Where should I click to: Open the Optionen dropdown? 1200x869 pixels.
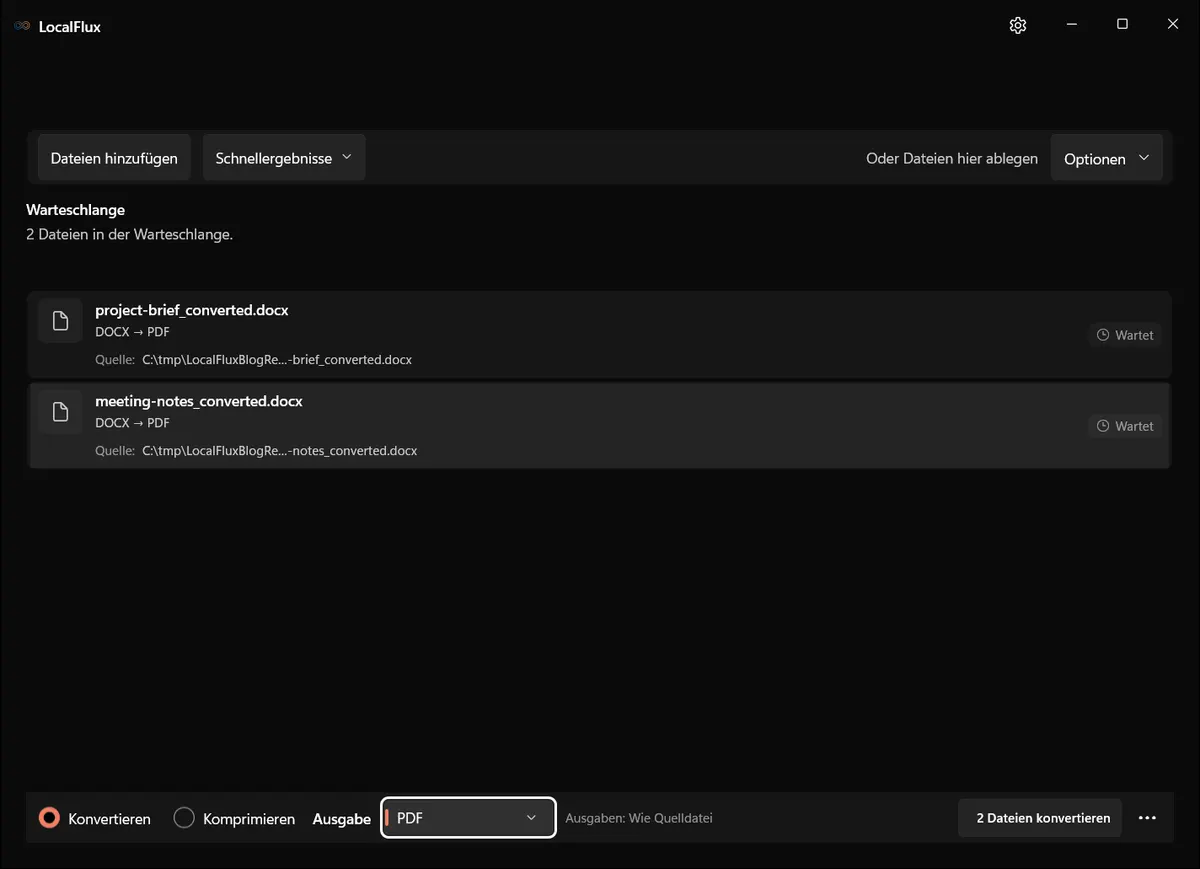click(1107, 158)
